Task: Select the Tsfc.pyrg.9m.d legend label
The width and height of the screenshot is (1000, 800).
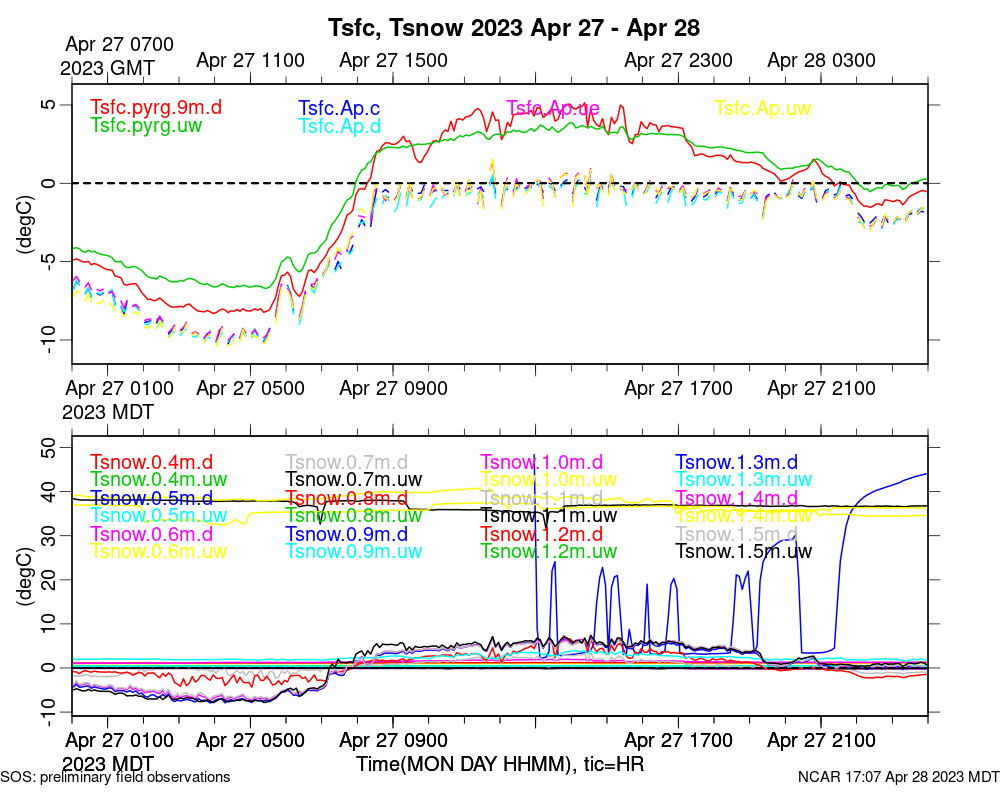Action: (x=156, y=107)
